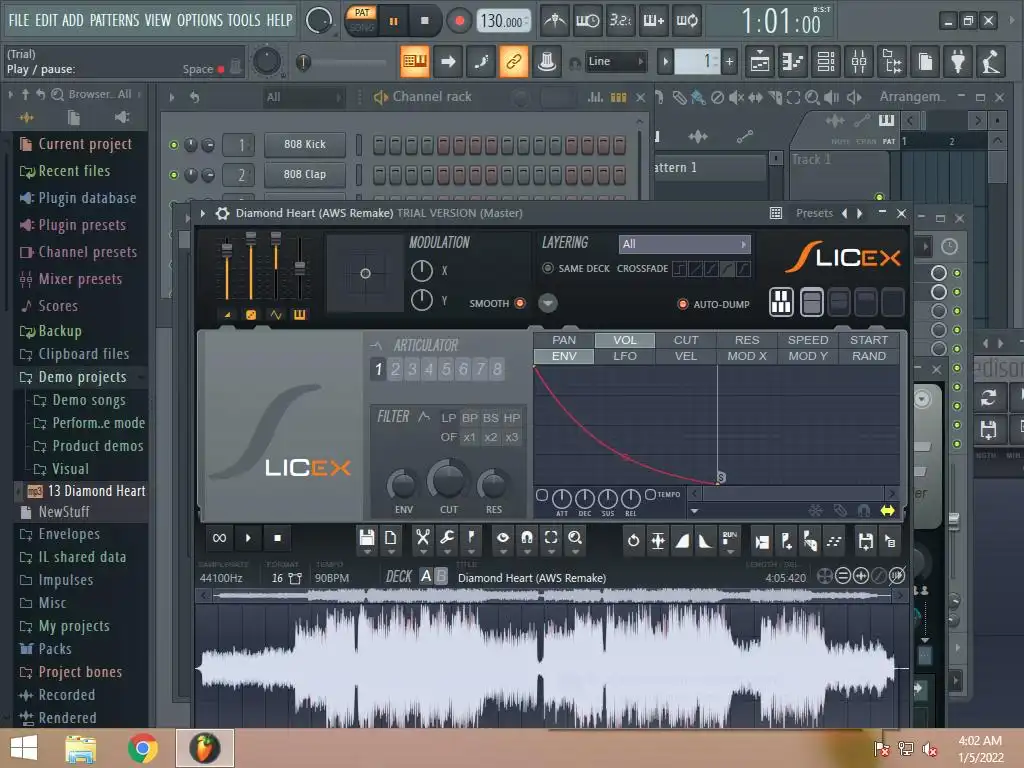Click the Slicex plugin options gear icon
1024x768 pixels.
pos(222,214)
